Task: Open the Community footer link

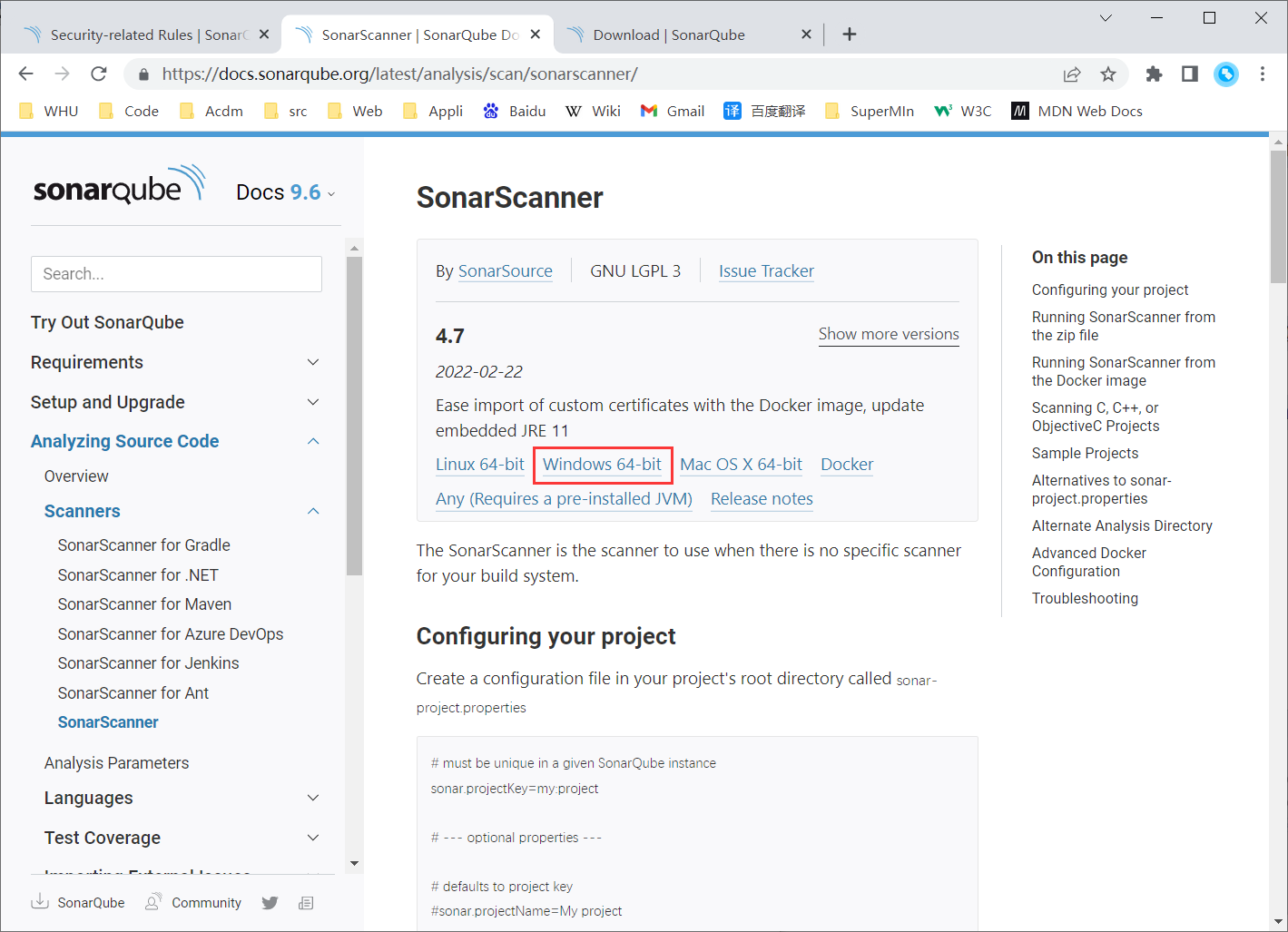Action: [x=193, y=902]
